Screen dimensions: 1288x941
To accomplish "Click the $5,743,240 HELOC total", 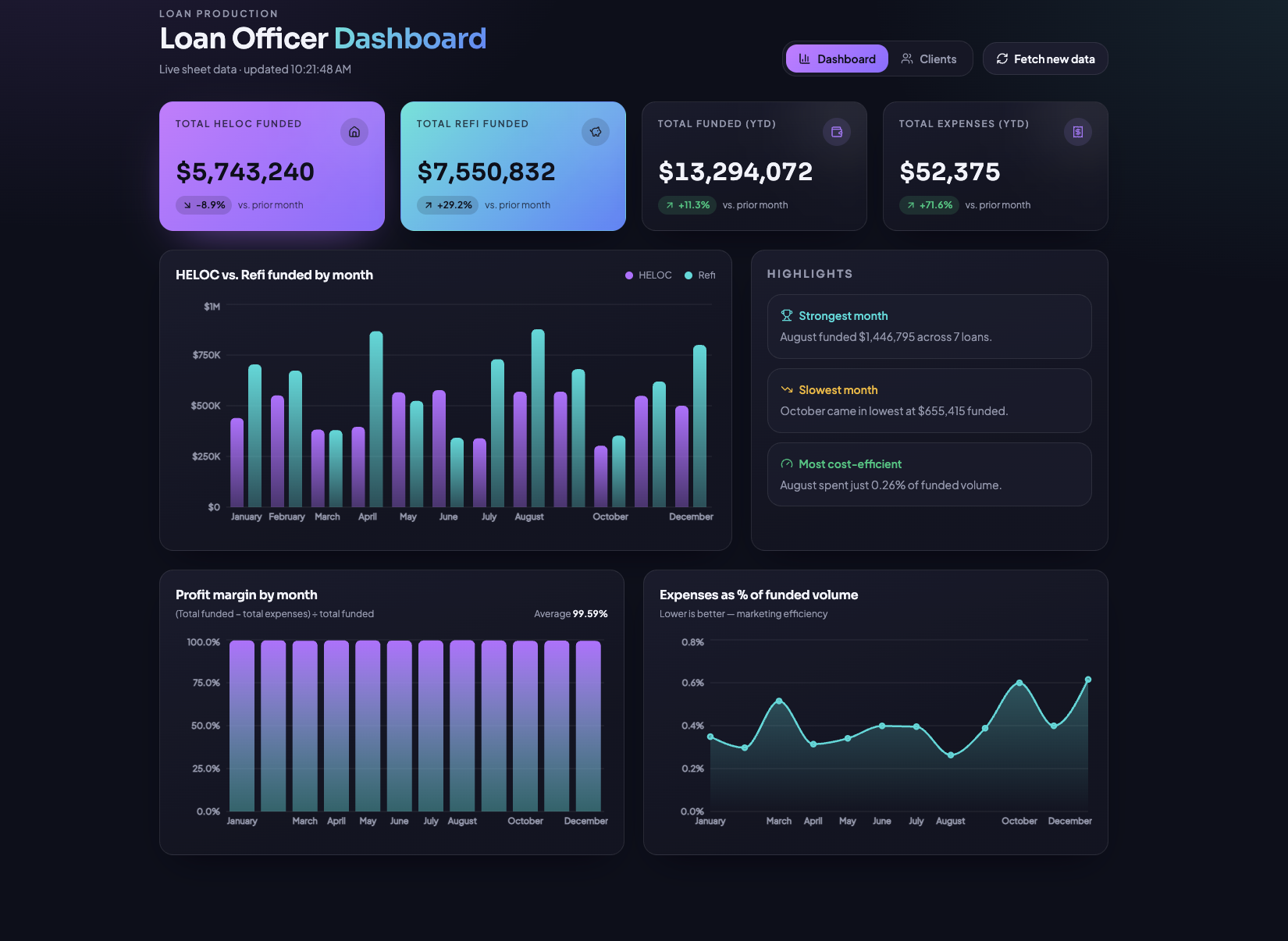I will point(245,172).
